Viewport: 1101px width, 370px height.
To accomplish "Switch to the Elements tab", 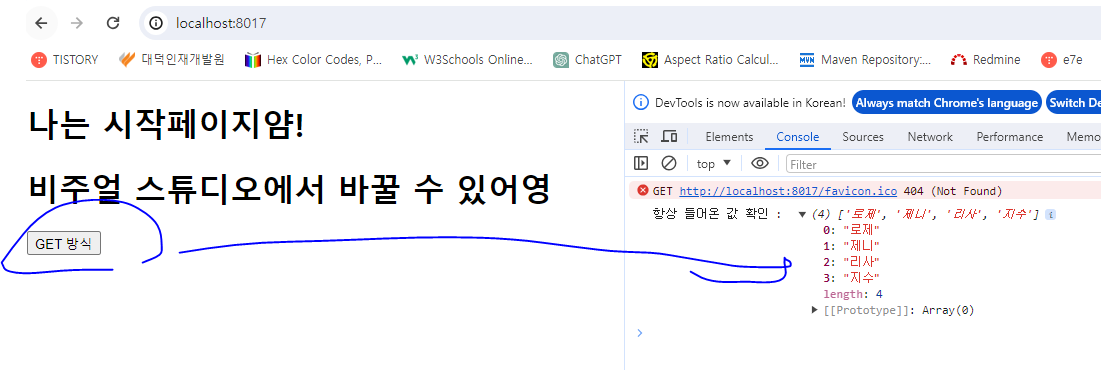I will point(729,137).
